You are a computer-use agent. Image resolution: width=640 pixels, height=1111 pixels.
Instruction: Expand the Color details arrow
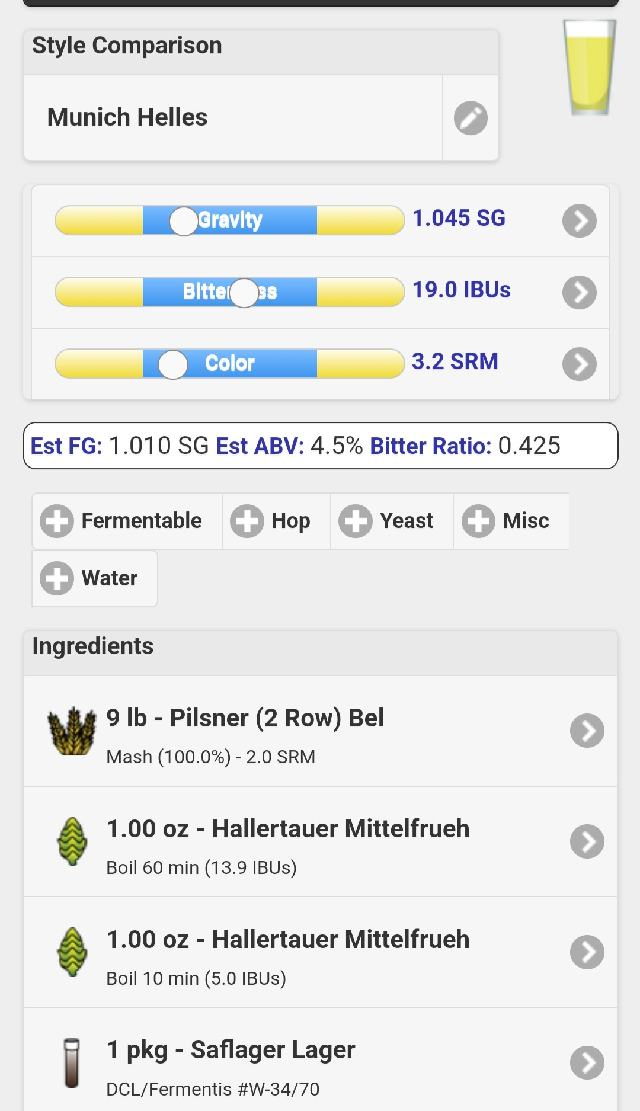pyautogui.click(x=579, y=364)
